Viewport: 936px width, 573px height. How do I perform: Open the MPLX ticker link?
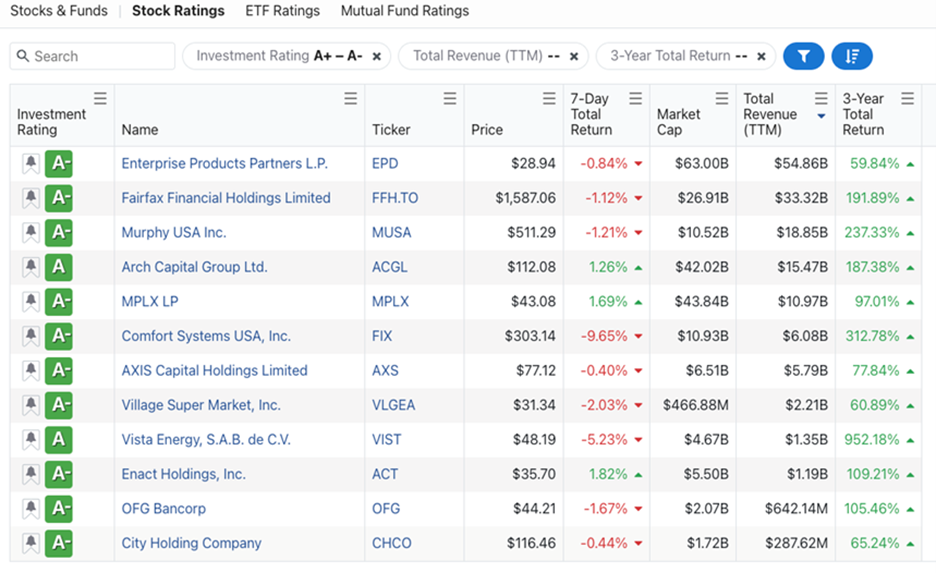tap(390, 301)
